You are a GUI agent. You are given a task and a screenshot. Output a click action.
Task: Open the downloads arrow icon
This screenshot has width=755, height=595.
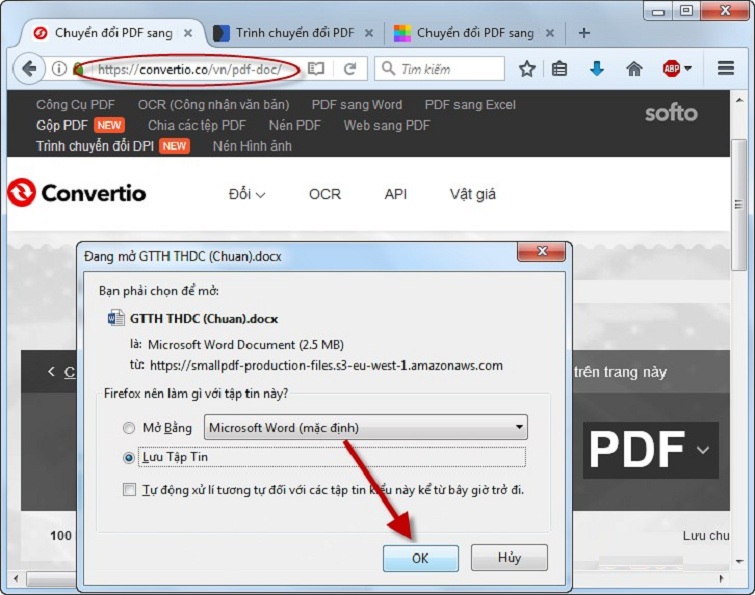point(596,69)
